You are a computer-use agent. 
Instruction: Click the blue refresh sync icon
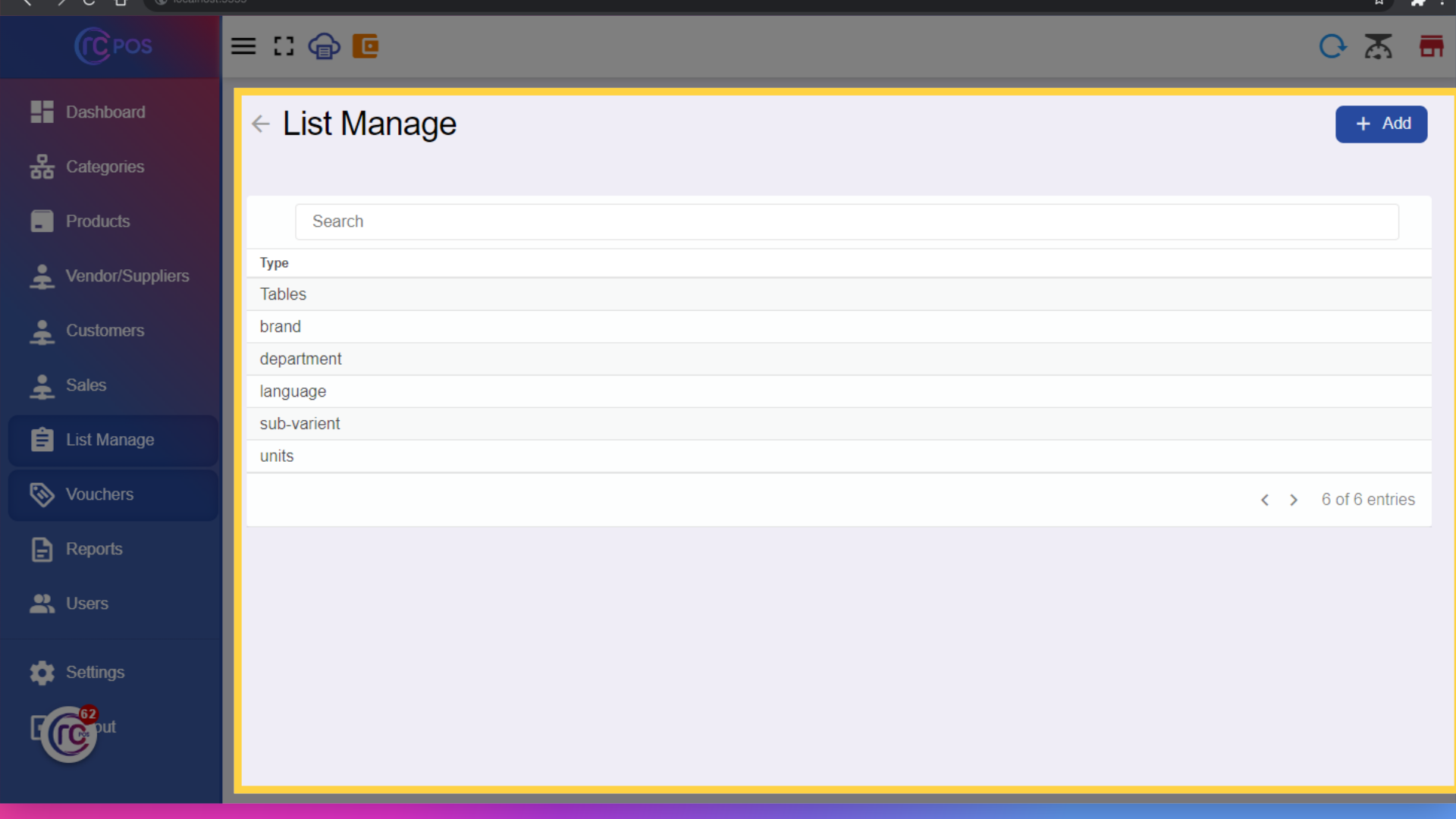click(1332, 46)
